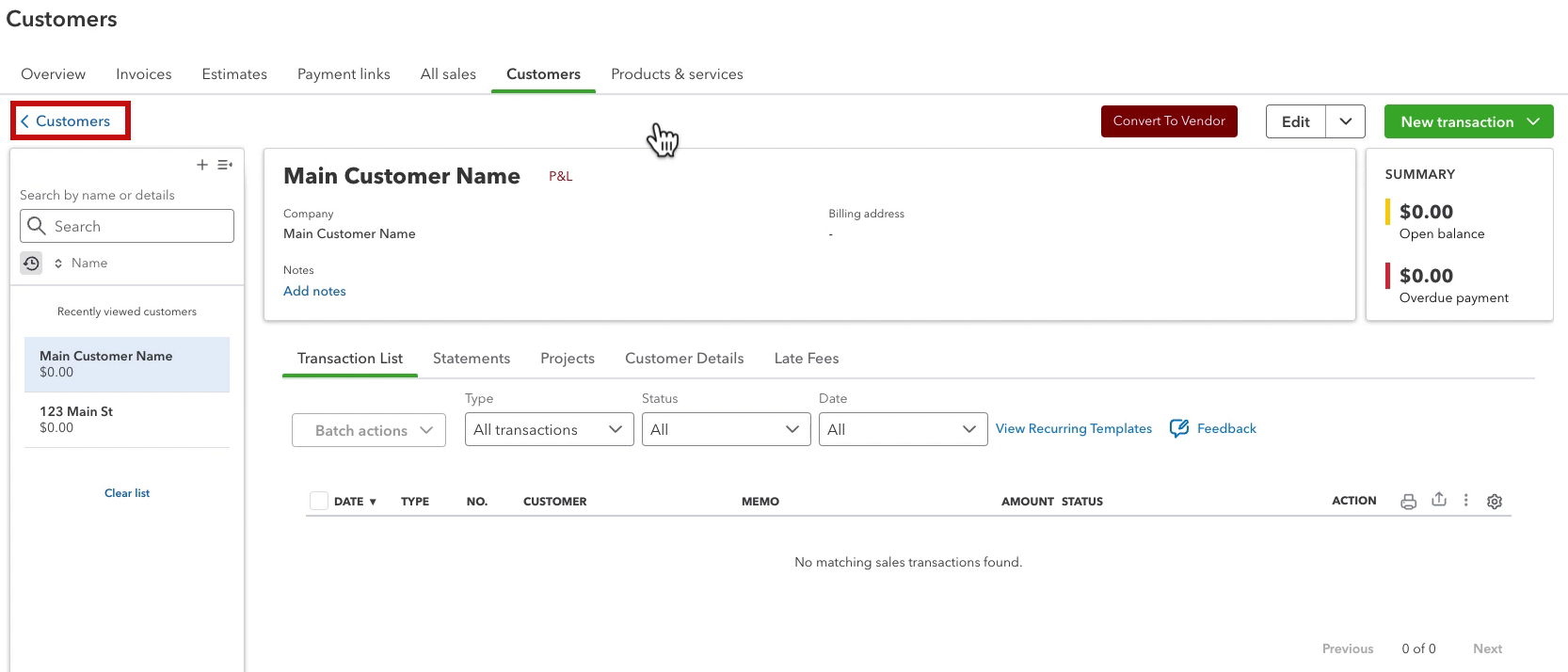This screenshot has width=1568, height=672.
Task: Select the top Customers navigation tab
Action: click(543, 74)
